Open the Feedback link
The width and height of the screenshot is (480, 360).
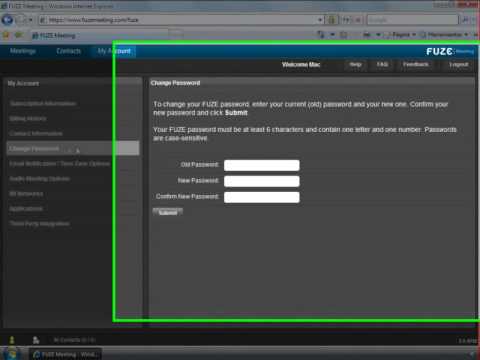[x=416, y=64]
